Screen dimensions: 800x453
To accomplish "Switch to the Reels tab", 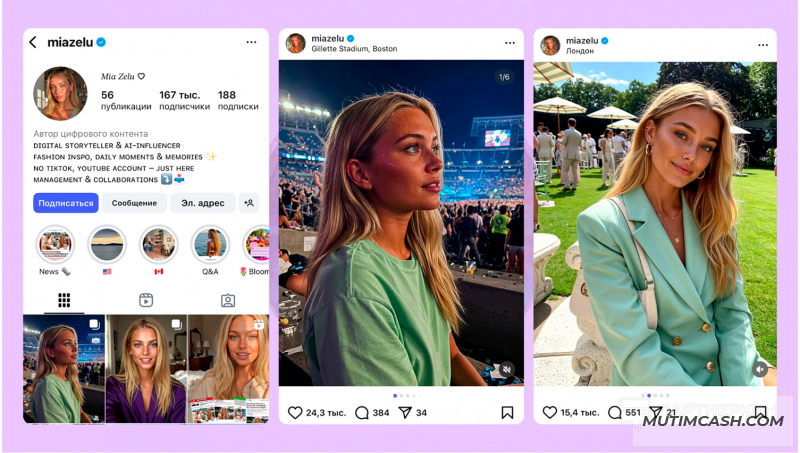I will (146, 300).
